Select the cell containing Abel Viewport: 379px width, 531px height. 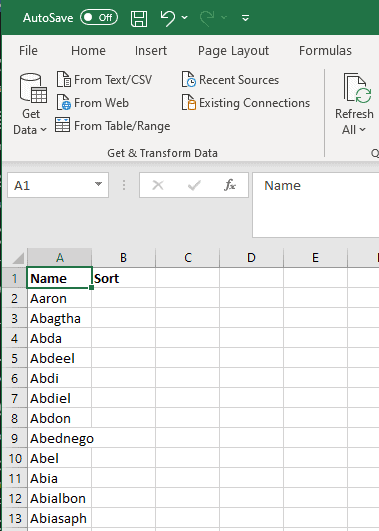[x=60, y=458]
